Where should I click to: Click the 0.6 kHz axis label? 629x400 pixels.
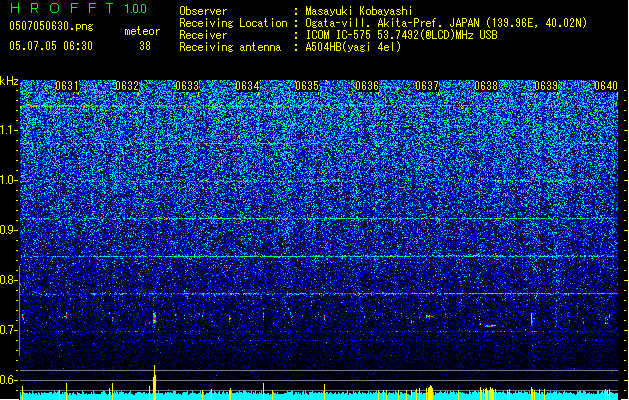click(9, 380)
